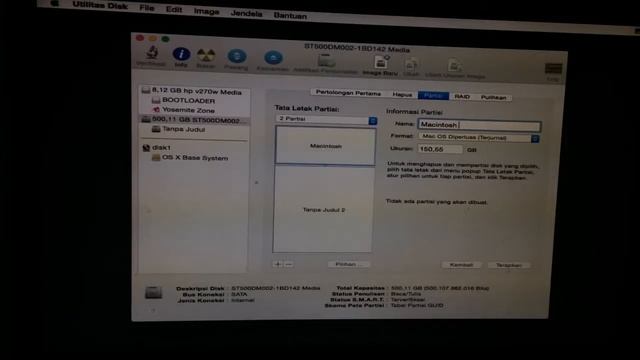Click the Eject (Keluarkan) toolbar icon
Image resolution: width=640 pixels, height=360 pixels.
pyautogui.click(x=273, y=58)
